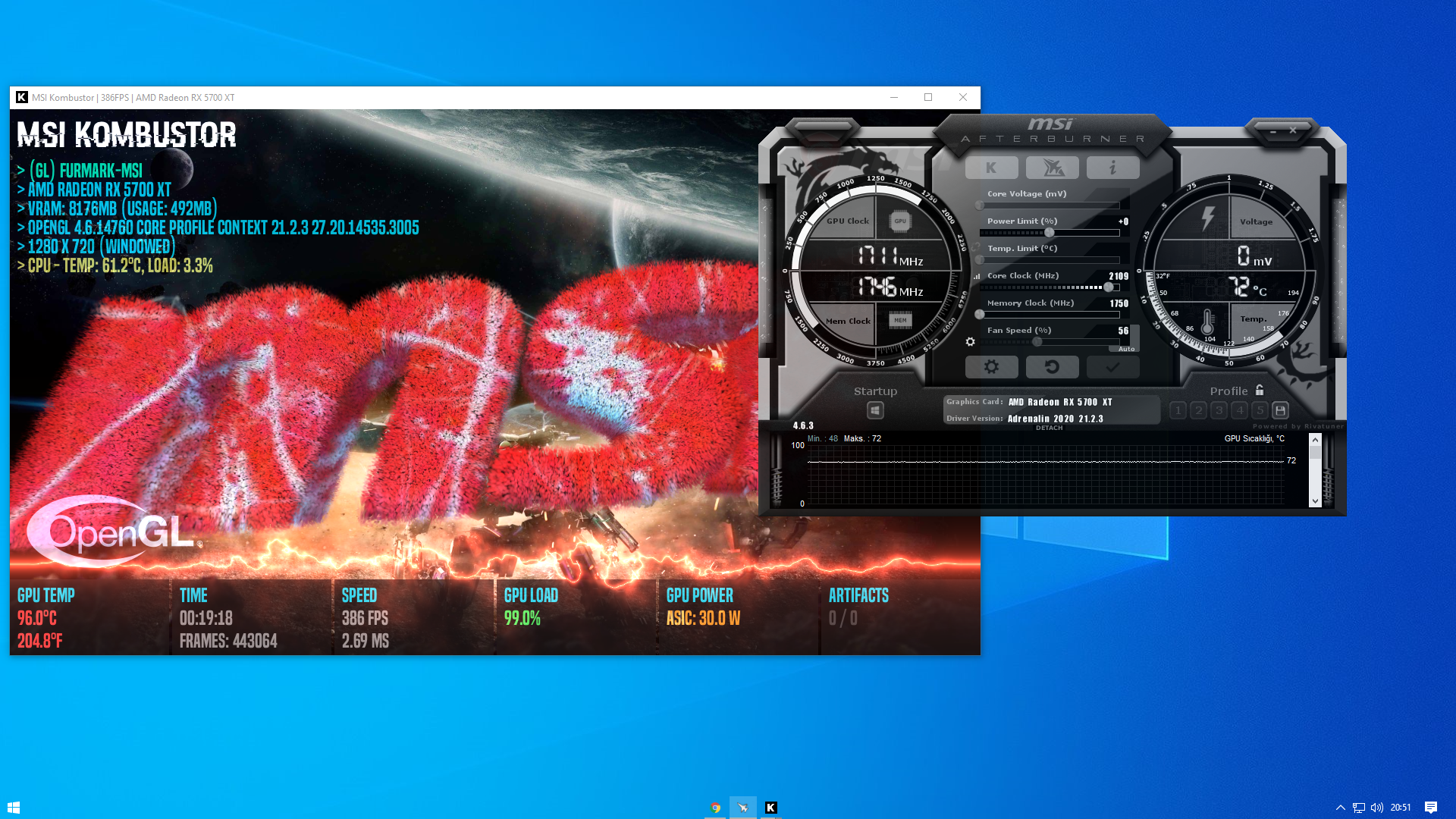Select profile slot 1

click(1178, 410)
